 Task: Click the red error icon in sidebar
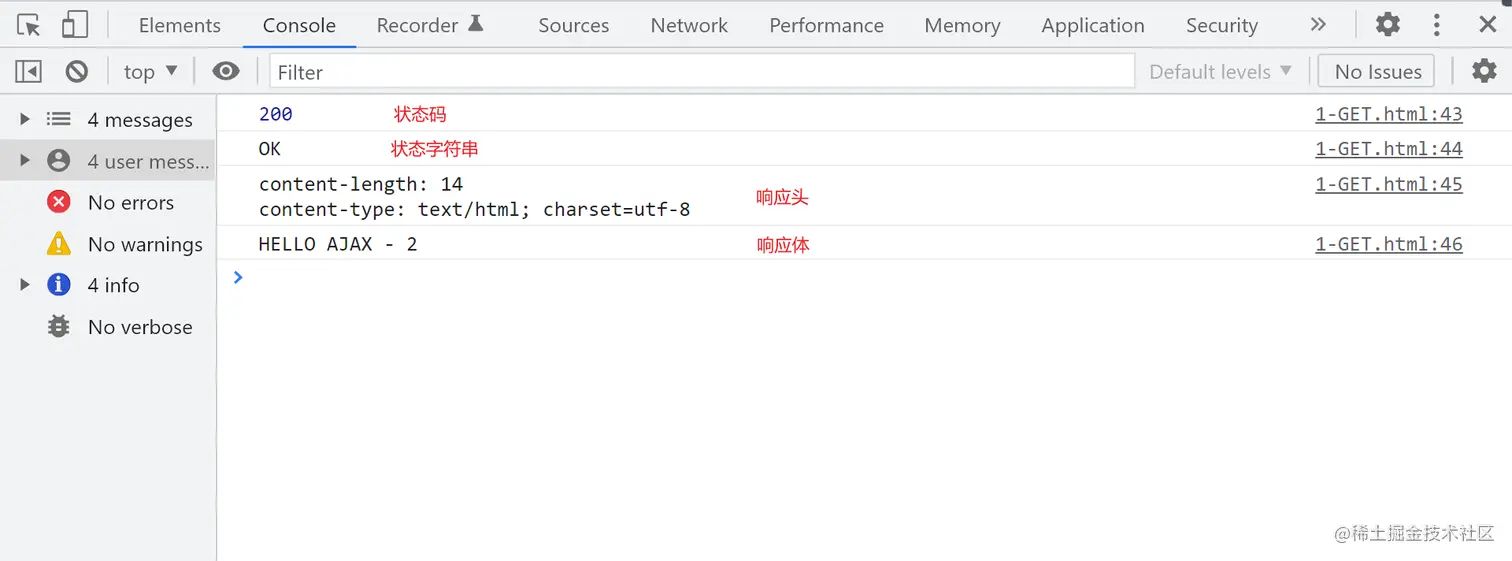pos(59,202)
